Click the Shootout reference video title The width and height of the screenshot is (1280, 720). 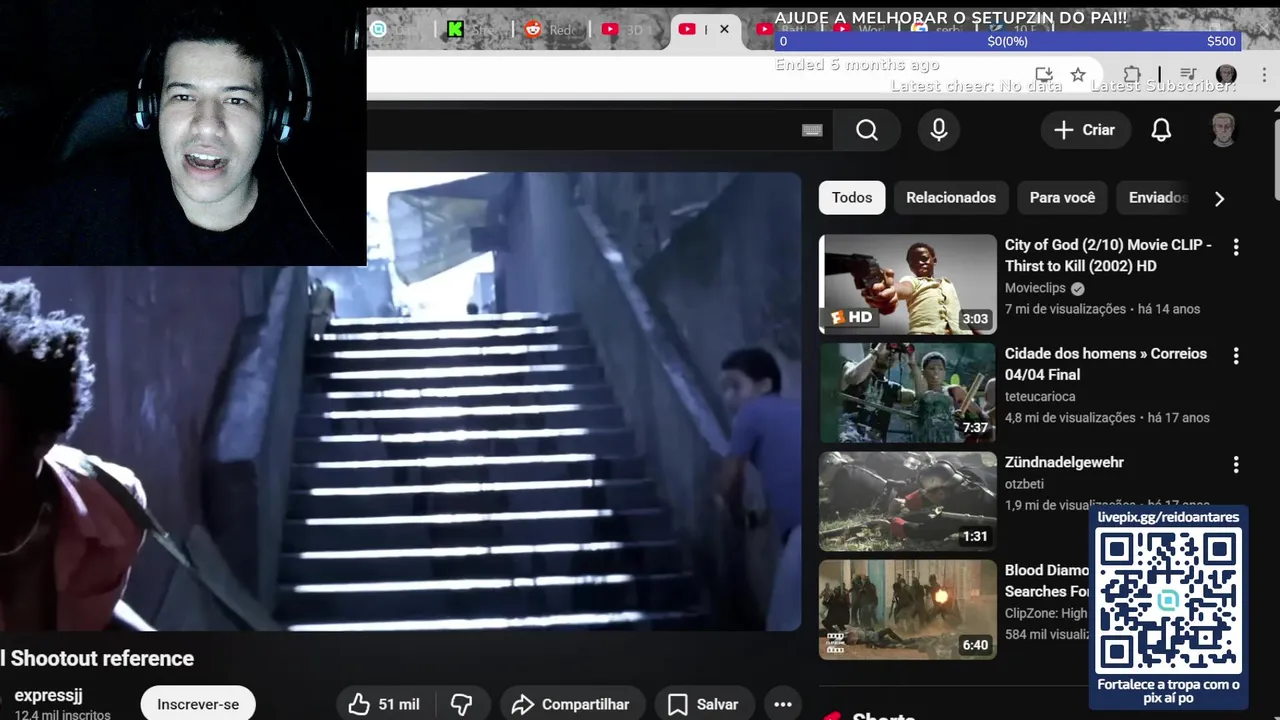(97, 658)
